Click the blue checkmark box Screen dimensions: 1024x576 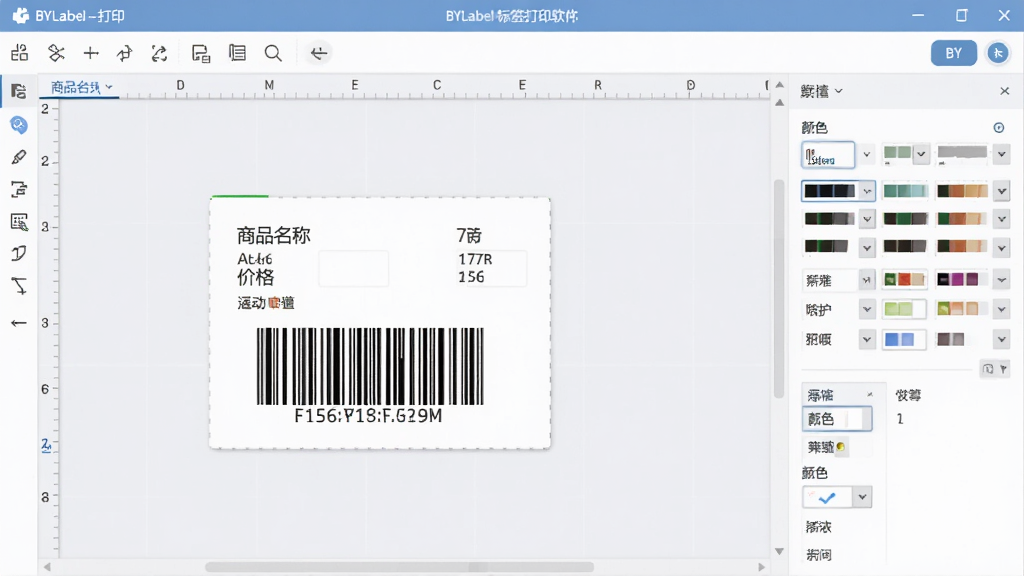[x=827, y=497]
